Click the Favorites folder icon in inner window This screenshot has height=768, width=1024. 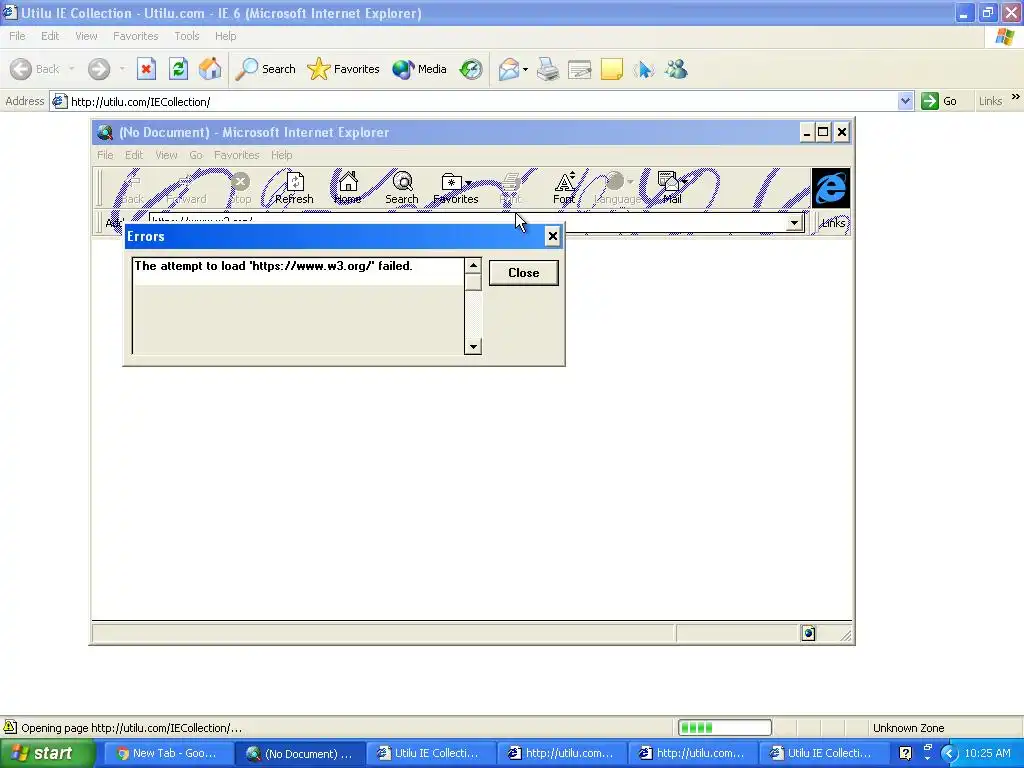pyautogui.click(x=451, y=182)
